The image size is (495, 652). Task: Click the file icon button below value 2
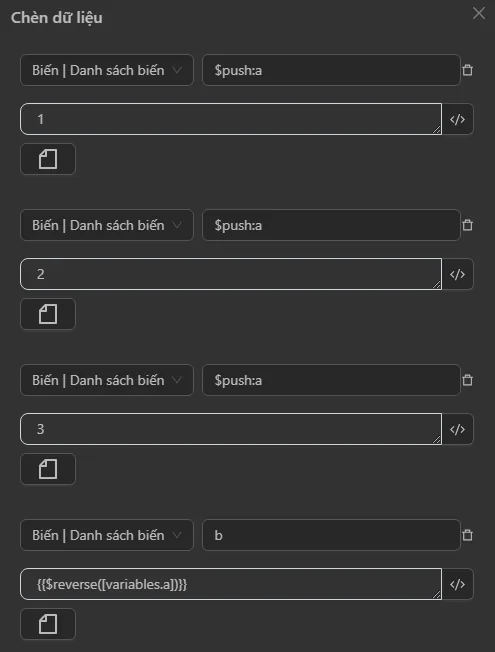pyautogui.click(x=48, y=314)
